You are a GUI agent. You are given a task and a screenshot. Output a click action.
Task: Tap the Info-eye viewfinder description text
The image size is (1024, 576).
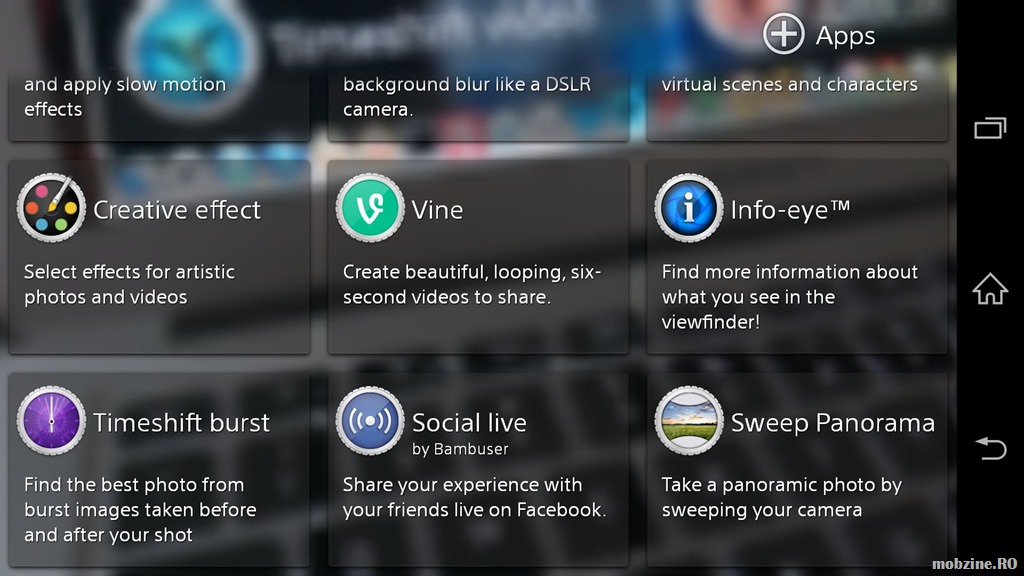tap(790, 297)
